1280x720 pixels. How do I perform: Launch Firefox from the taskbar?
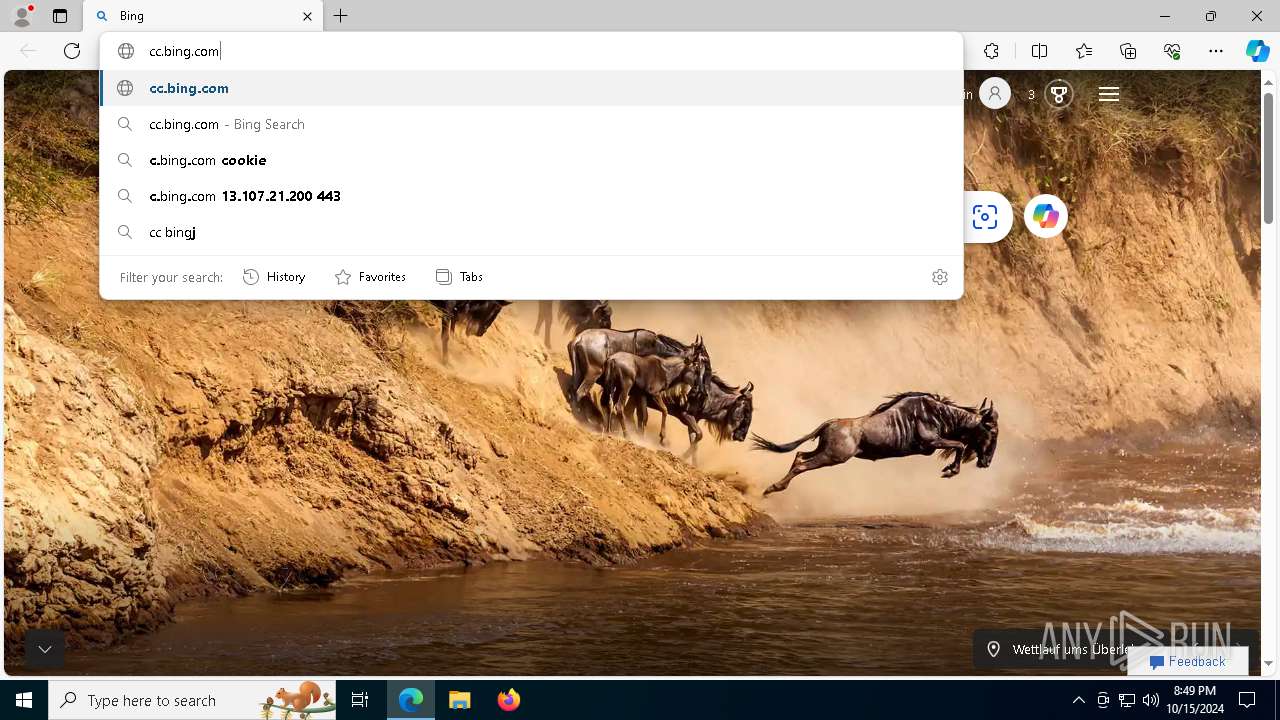[508, 700]
